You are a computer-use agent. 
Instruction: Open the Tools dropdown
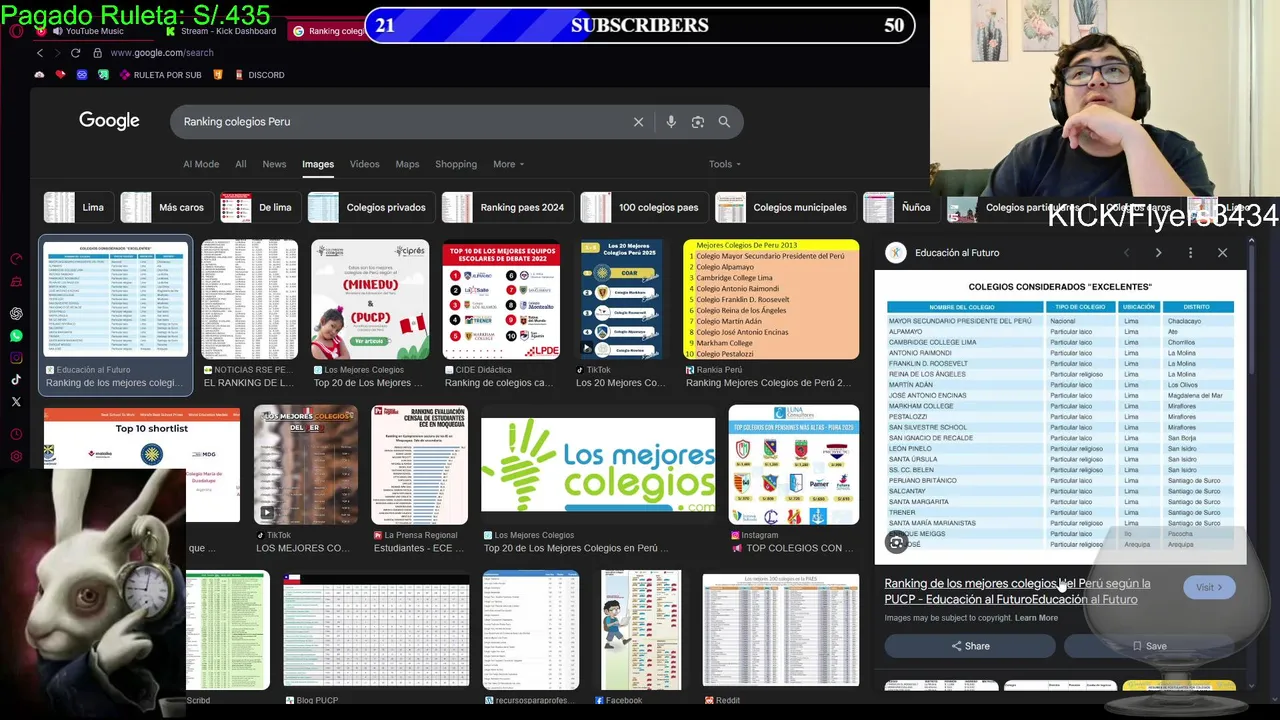[x=725, y=164]
